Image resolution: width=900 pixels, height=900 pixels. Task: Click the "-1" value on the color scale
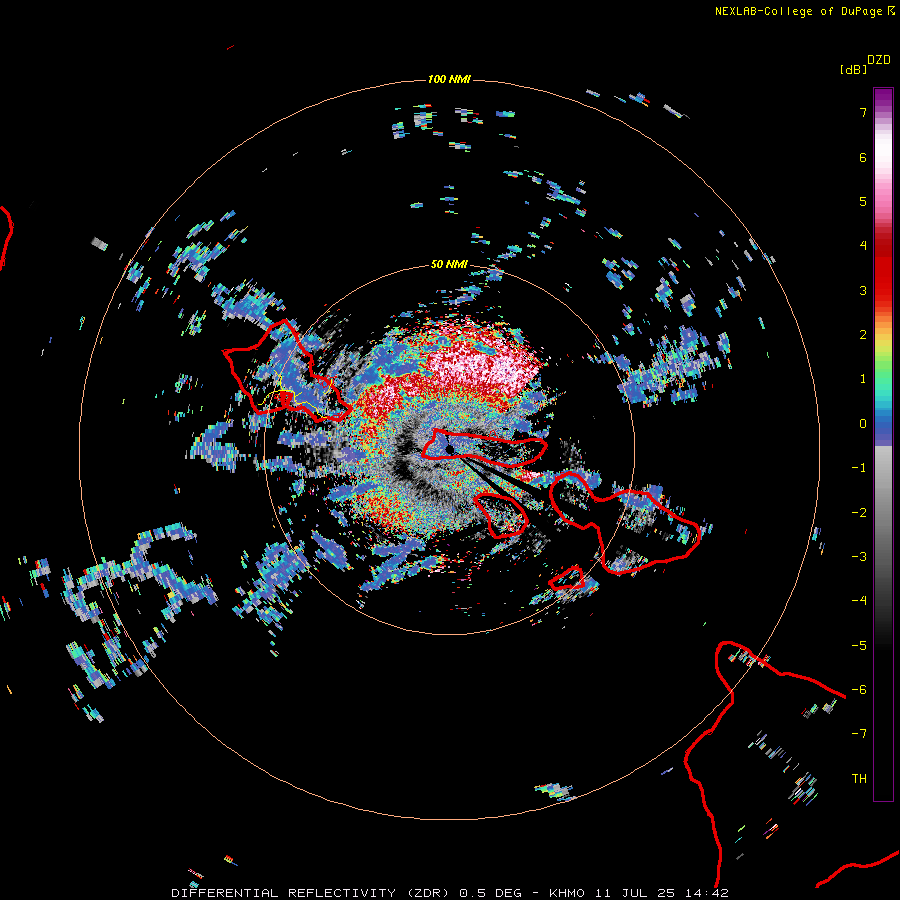(x=859, y=468)
